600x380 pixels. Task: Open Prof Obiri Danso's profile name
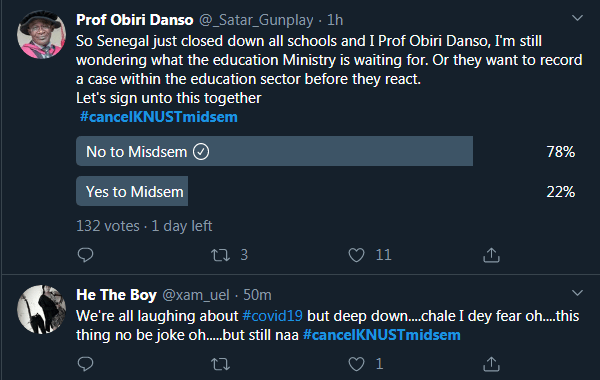pos(135,20)
